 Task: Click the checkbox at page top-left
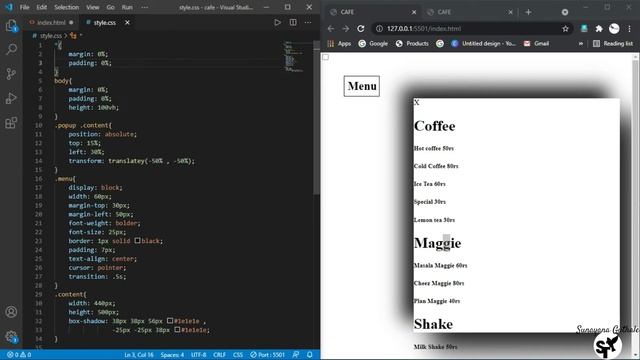pos(325,57)
